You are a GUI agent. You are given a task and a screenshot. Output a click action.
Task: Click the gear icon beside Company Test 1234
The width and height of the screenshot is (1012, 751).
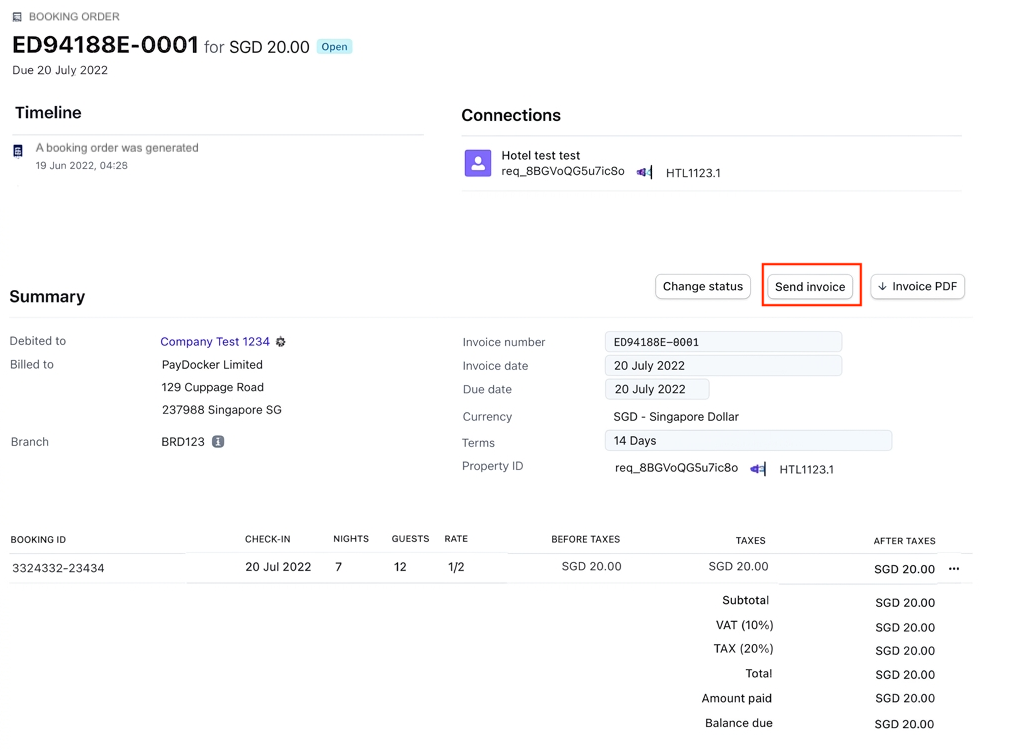[x=281, y=342]
